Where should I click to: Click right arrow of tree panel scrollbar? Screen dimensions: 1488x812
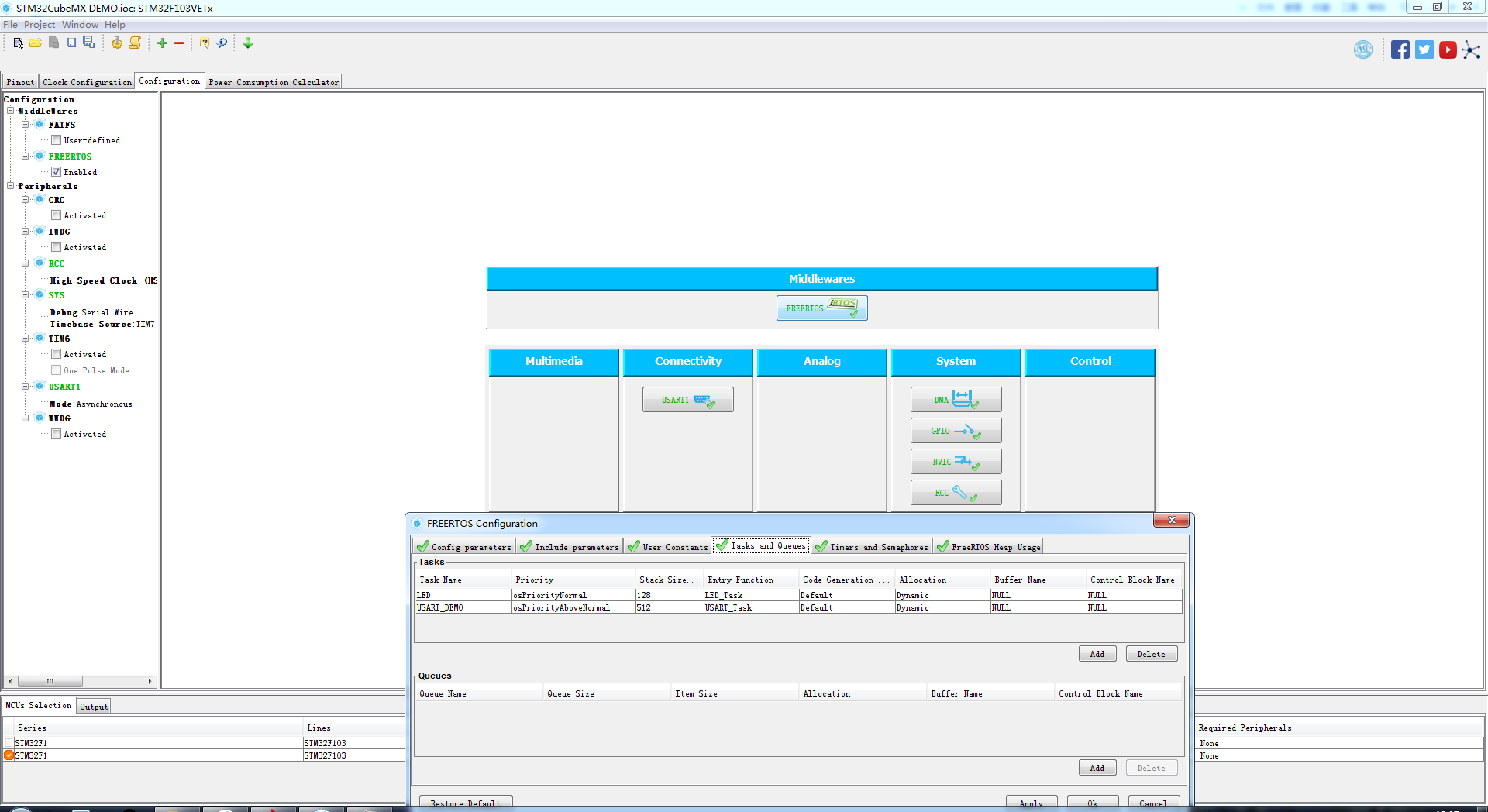pos(150,682)
